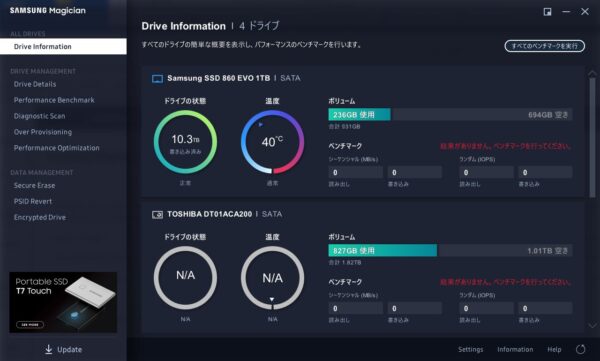Open the Portable SSD T7 Touch ad
This screenshot has height=361, width=600.
click(63, 302)
